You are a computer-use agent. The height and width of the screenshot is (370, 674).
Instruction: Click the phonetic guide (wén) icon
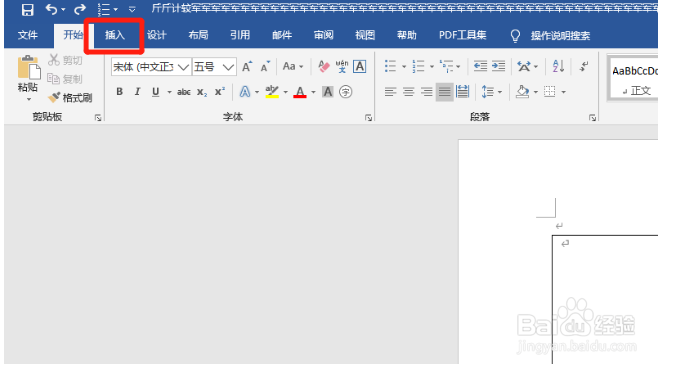(x=342, y=66)
